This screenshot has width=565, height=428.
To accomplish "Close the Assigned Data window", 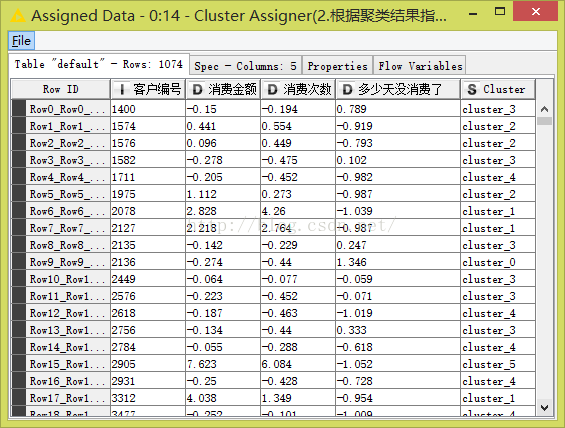I will click(536, 12).
